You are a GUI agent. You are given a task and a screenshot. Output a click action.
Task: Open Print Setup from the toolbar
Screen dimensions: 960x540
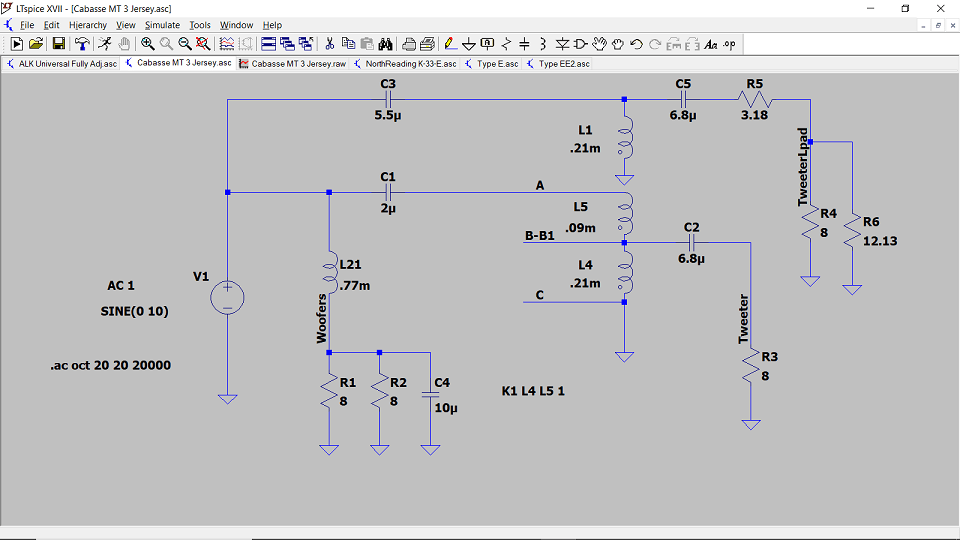[x=428, y=43]
